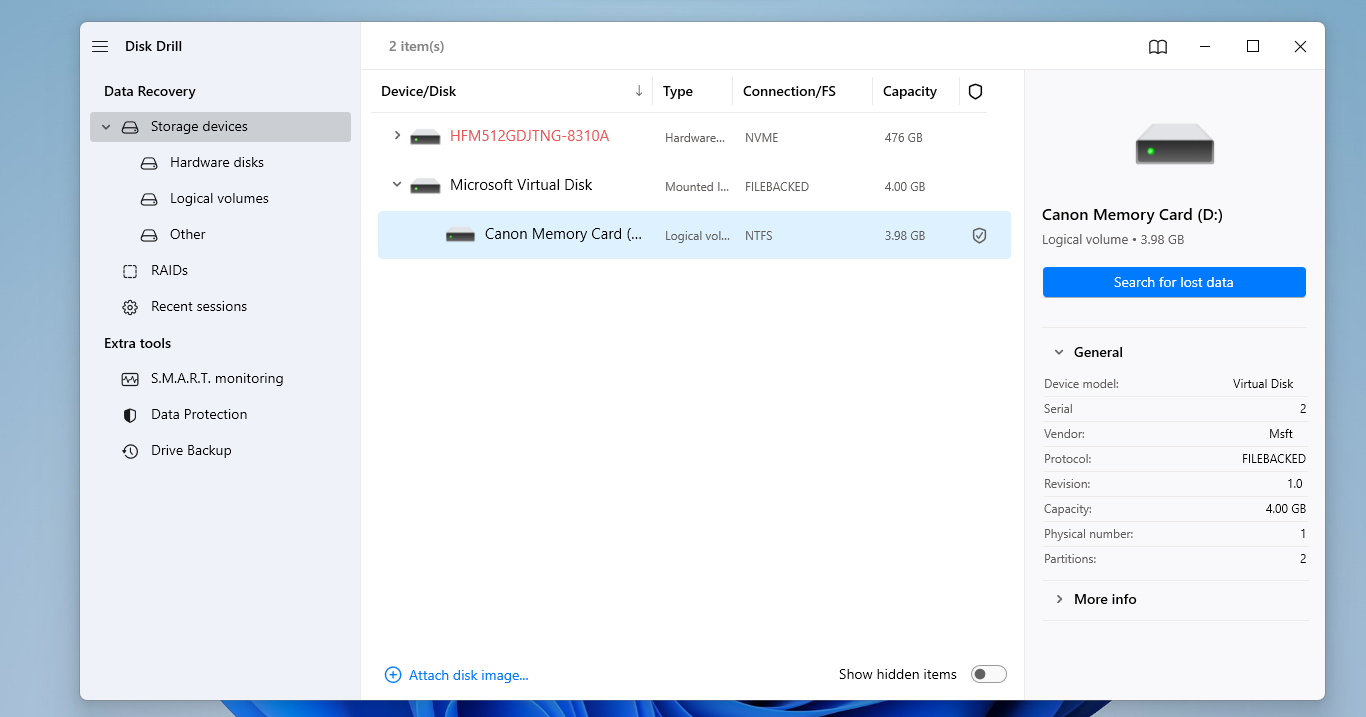The height and width of the screenshot is (717, 1366).
Task: Click the Data Protection shield icon
Action: [x=130, y=415]
